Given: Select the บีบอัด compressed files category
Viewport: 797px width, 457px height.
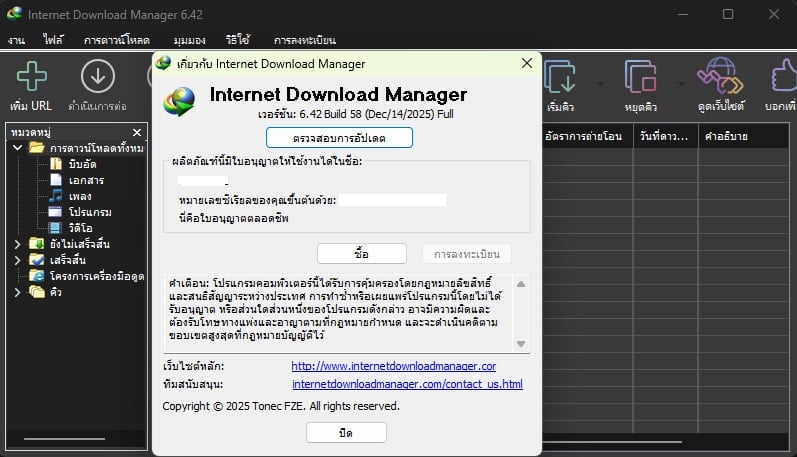Looking at the screenshot, I should [x=82, y=164].
